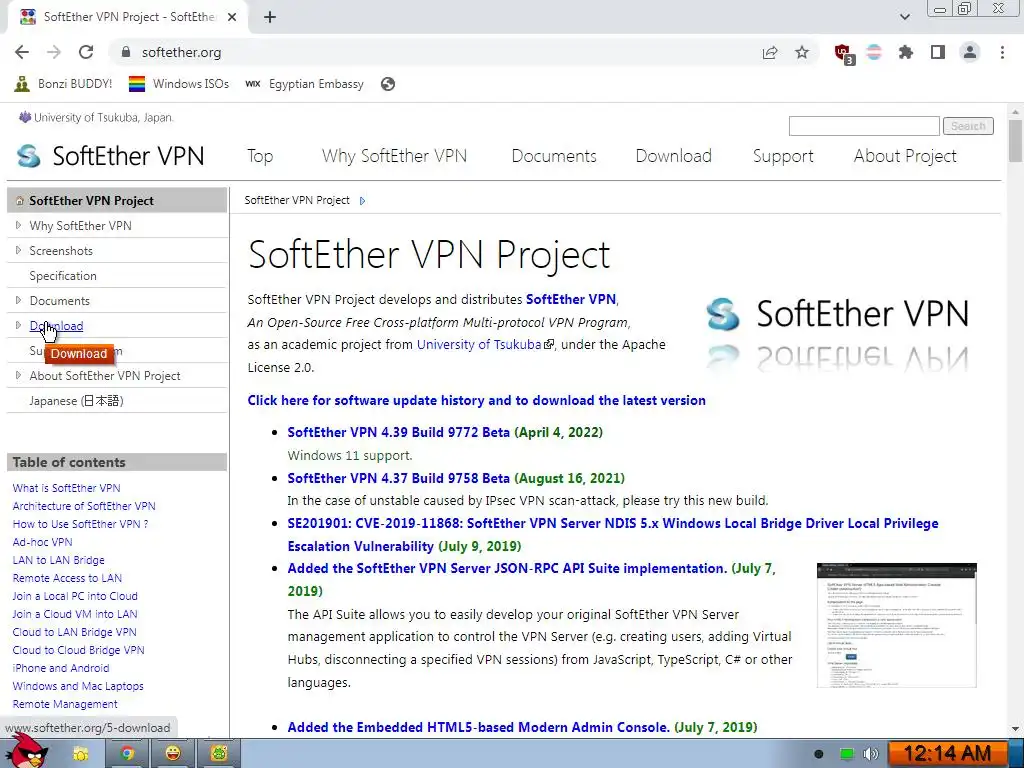Open the tab search chevron
Viewport: 1024px width, 768px height.
904,17
